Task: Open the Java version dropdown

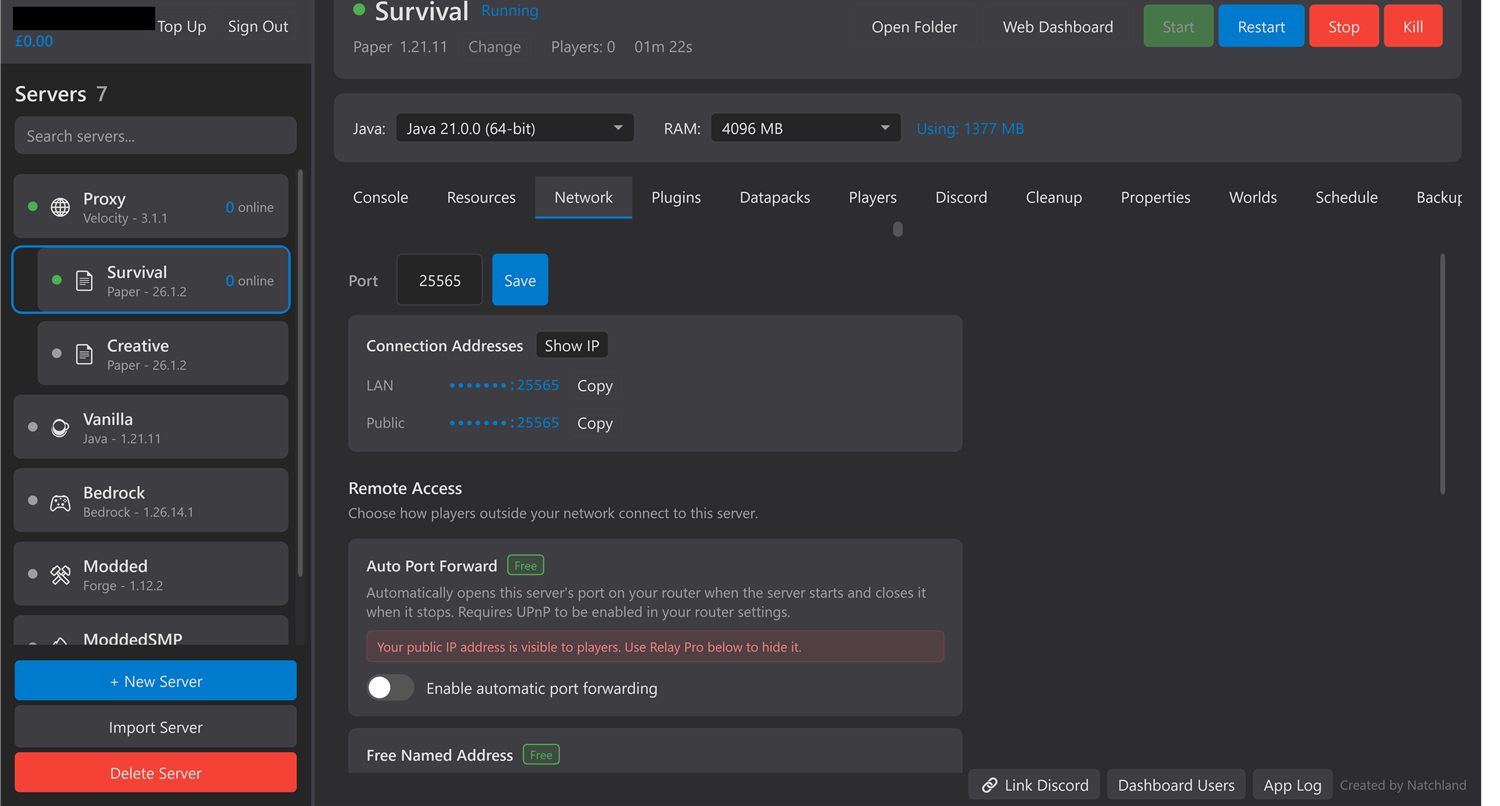Action: pos(514,127)
